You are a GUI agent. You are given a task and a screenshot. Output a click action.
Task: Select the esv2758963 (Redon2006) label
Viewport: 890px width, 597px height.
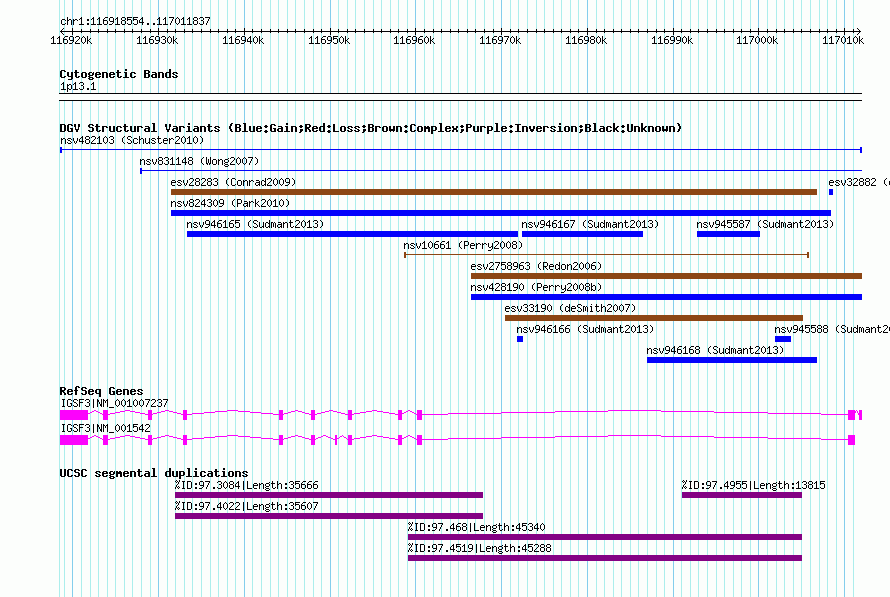coord(536,266)
